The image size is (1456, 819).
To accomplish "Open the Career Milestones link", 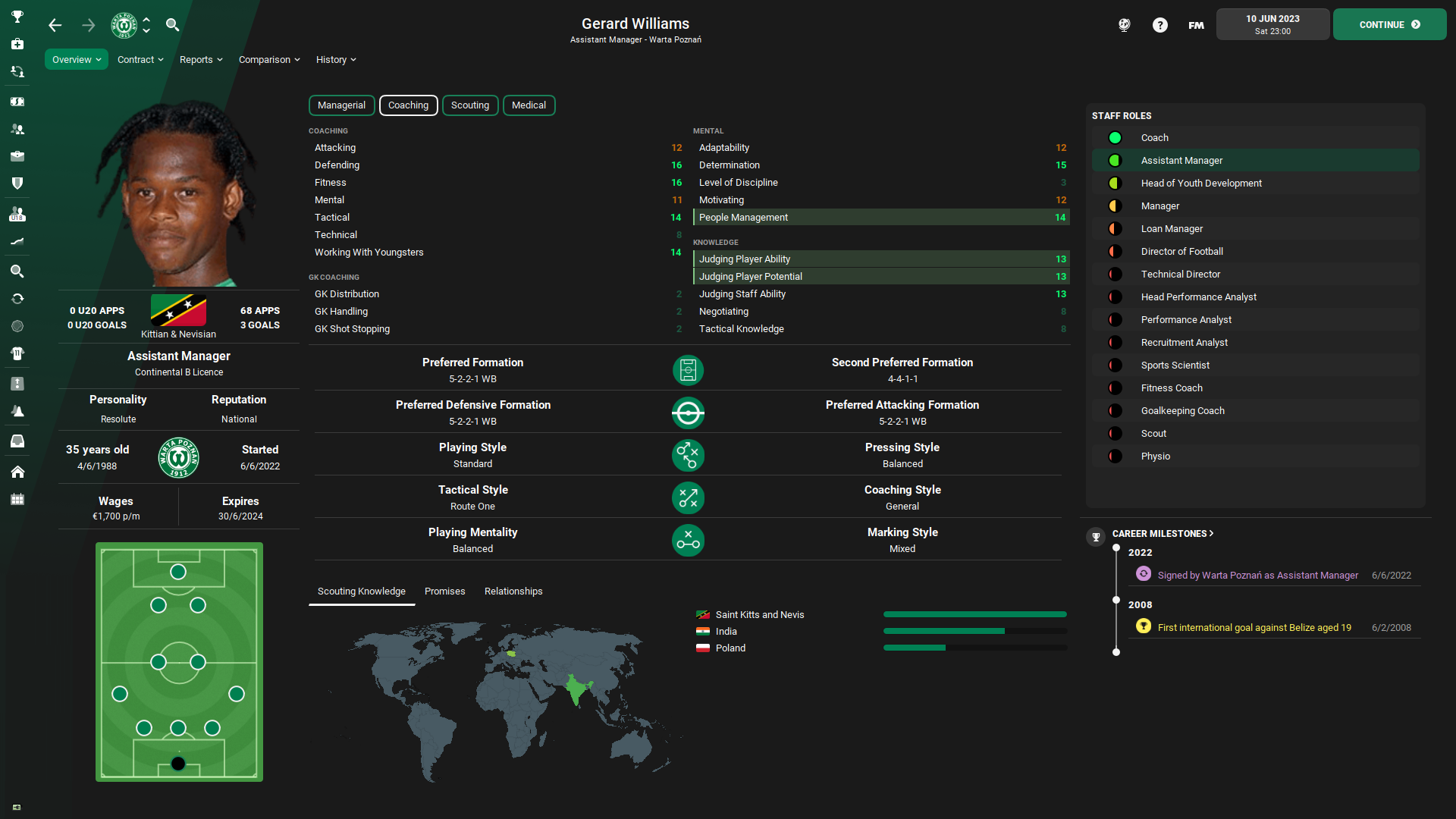I will (1163, 534).
